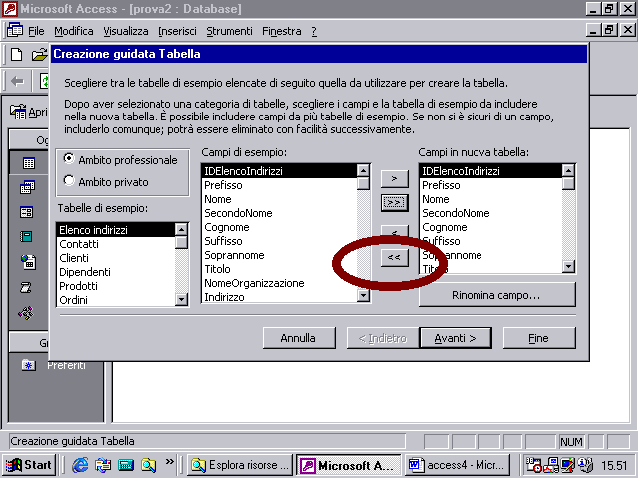This screenshot has width=638, height=478.
Task: Select Ordini in sample tables list
Action: 116,300
